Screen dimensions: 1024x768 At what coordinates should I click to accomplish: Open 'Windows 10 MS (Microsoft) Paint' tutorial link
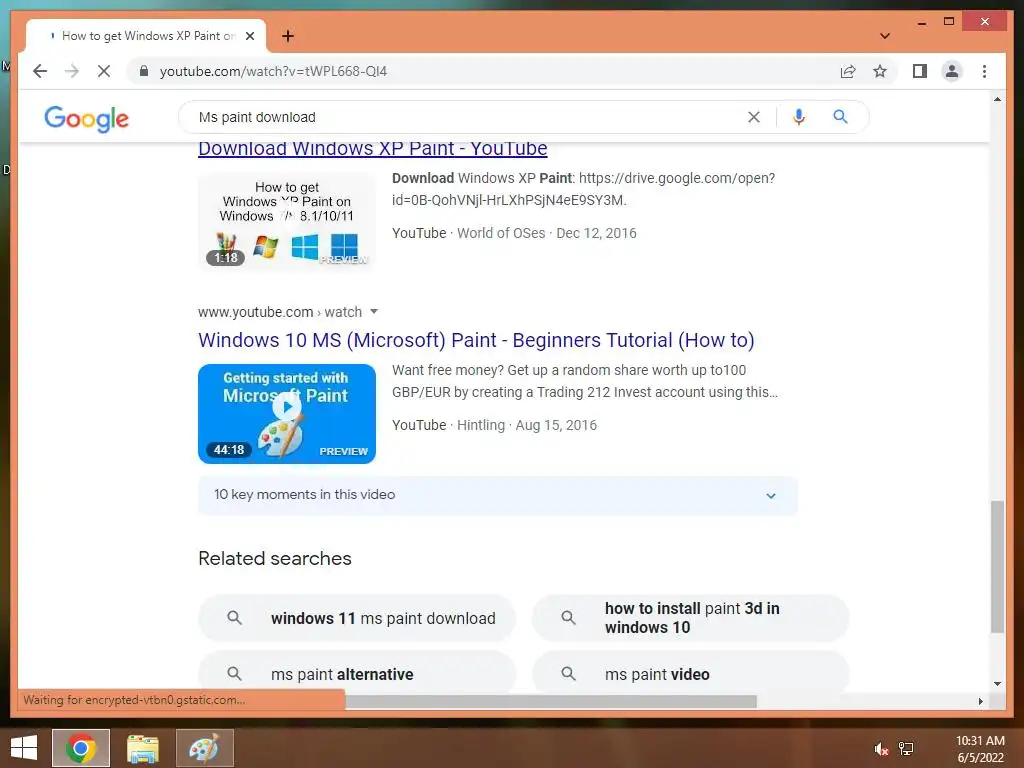point(476,340)
